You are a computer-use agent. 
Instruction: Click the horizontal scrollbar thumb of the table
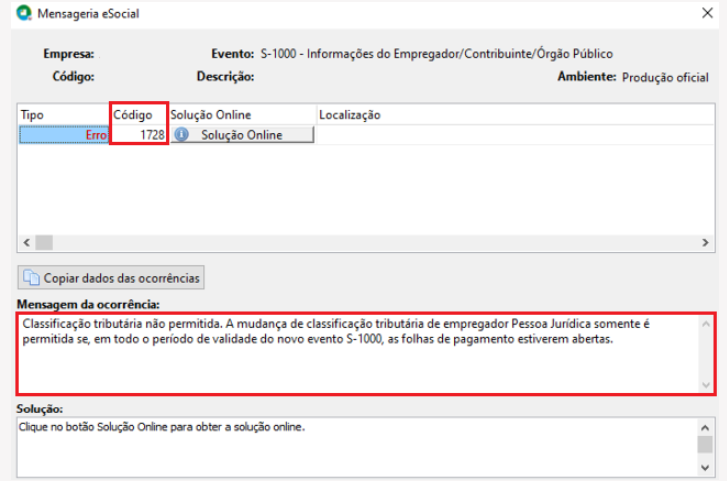[x=45, y=243]
